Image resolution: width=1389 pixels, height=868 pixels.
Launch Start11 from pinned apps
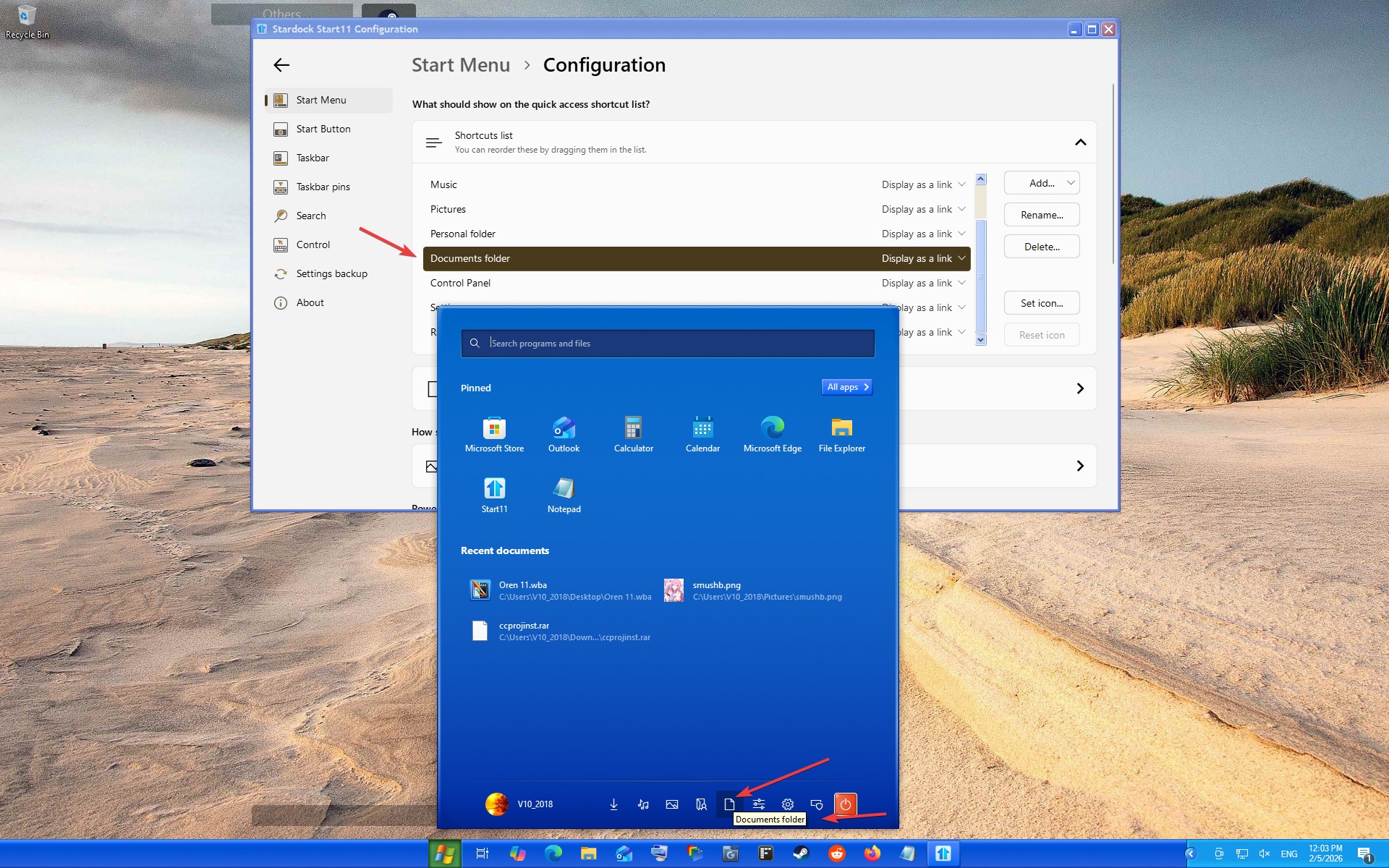point(494,494)
